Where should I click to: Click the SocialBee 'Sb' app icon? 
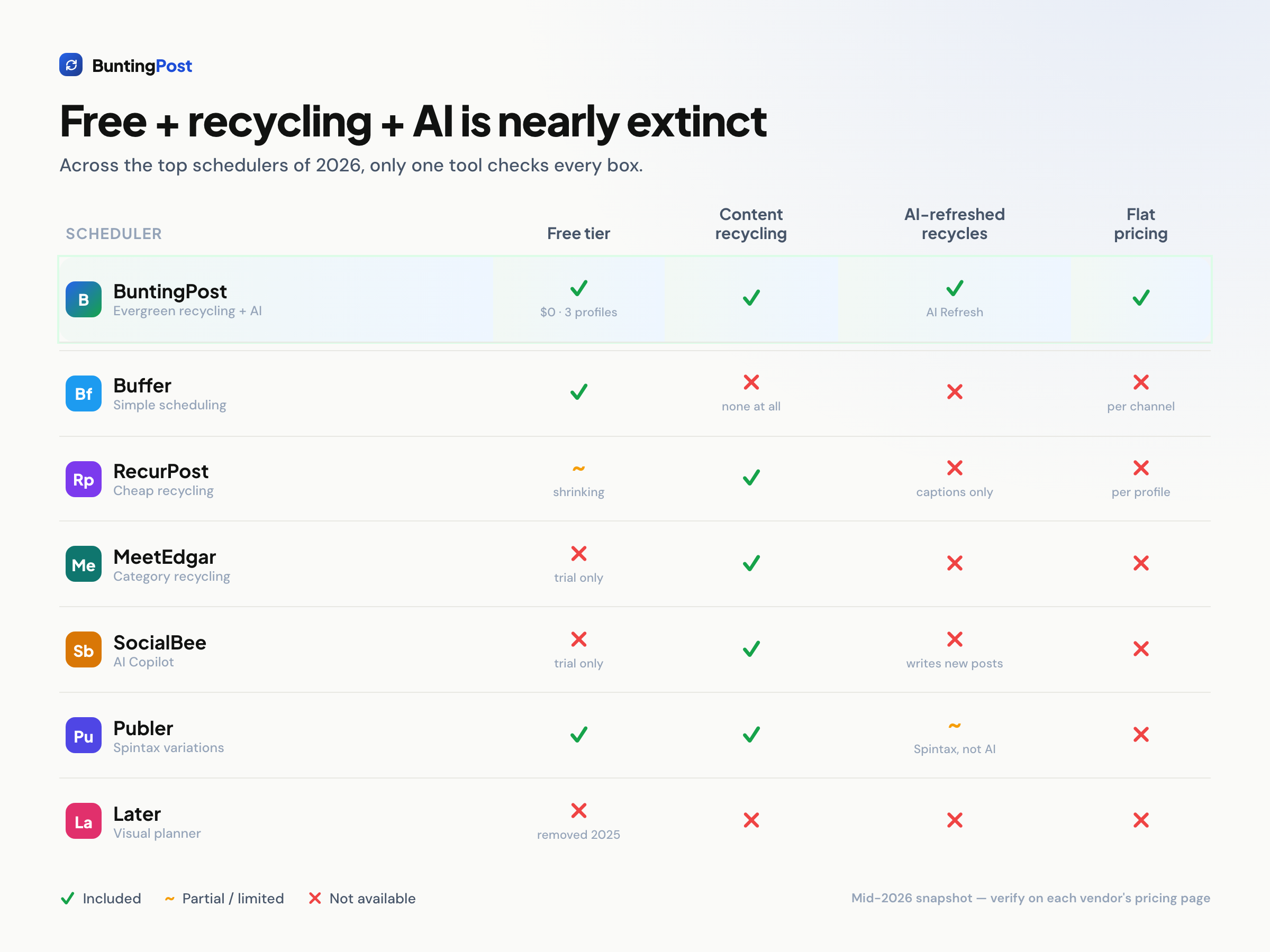coord(83,650)
